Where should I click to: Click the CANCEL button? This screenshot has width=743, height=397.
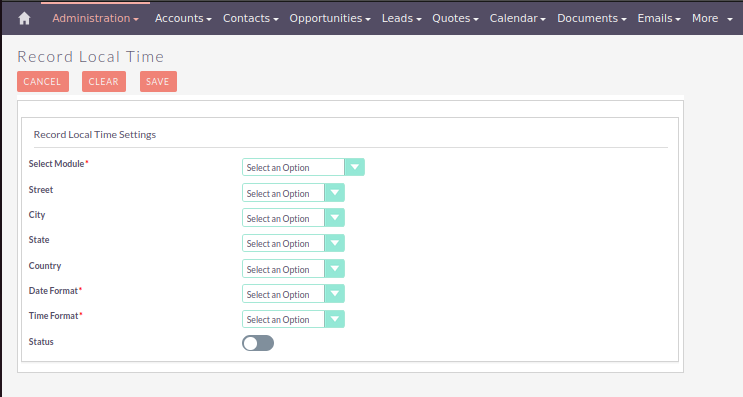click(43, 81)
